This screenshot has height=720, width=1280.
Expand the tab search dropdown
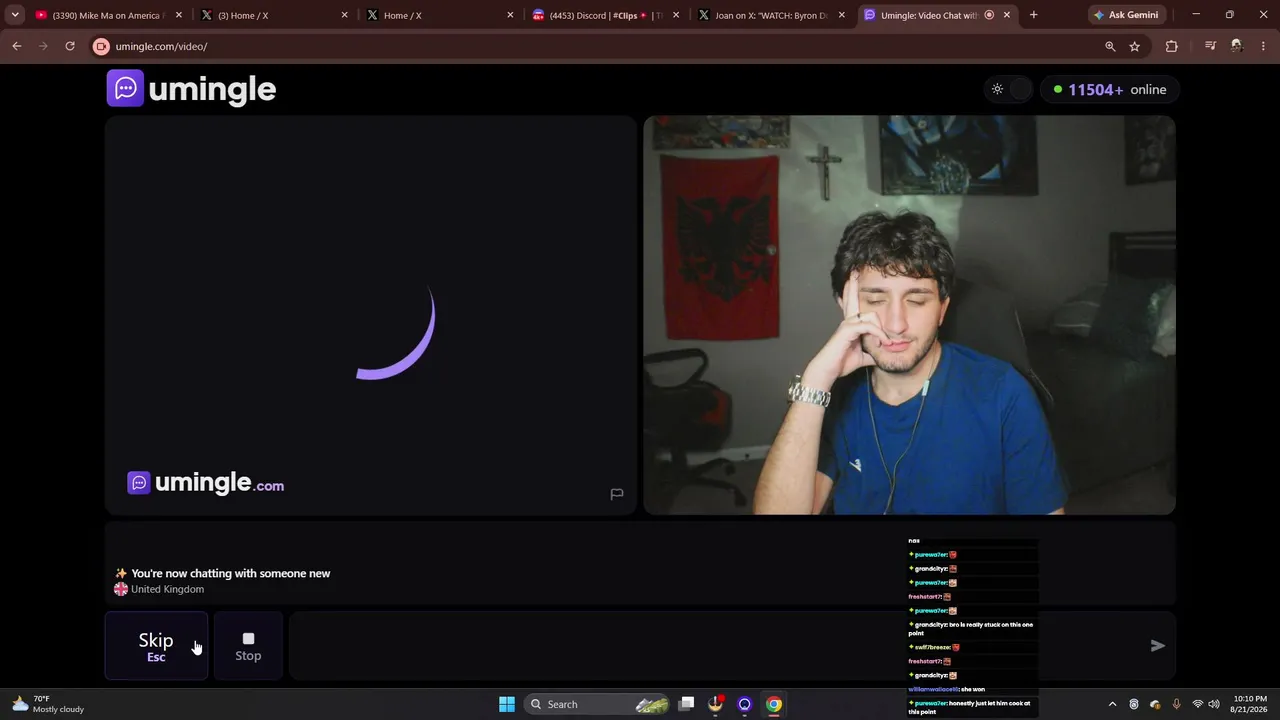[x=15, y=15]
